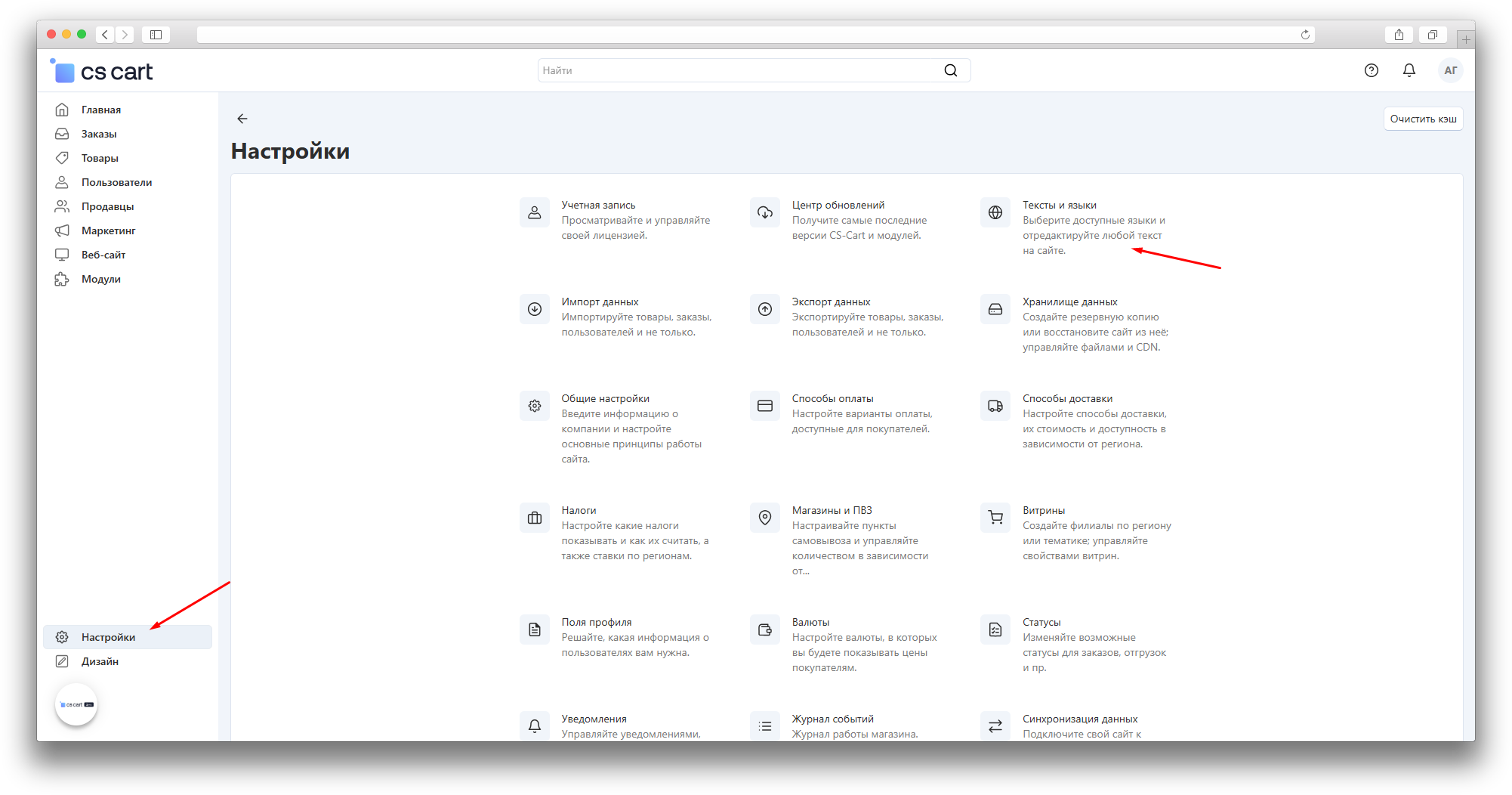Viewport: 1512px width, 795px height.
Task: Open Модули from the sidebar
Action: tap(100, 279)
